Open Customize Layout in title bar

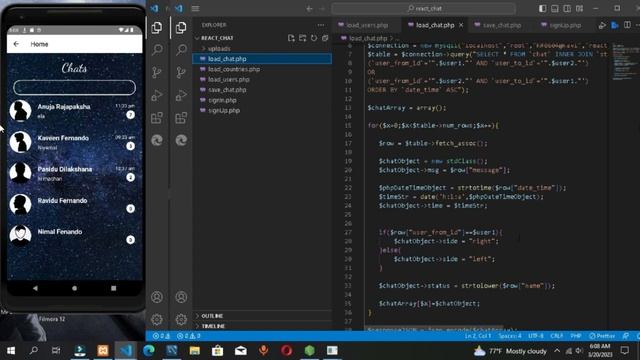(579, 8)
